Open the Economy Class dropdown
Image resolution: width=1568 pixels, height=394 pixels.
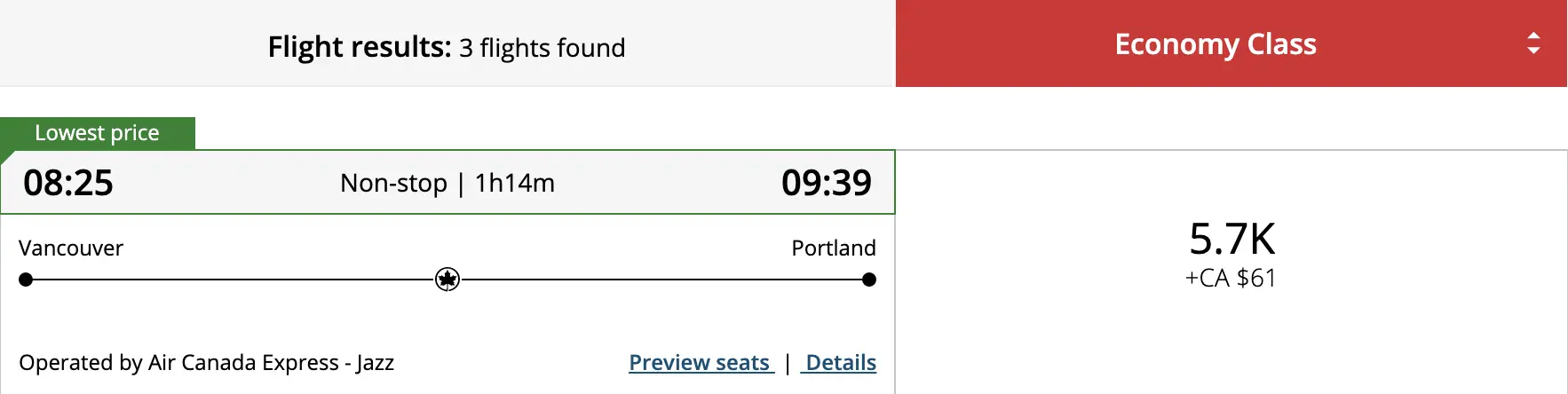[1231, 43]
